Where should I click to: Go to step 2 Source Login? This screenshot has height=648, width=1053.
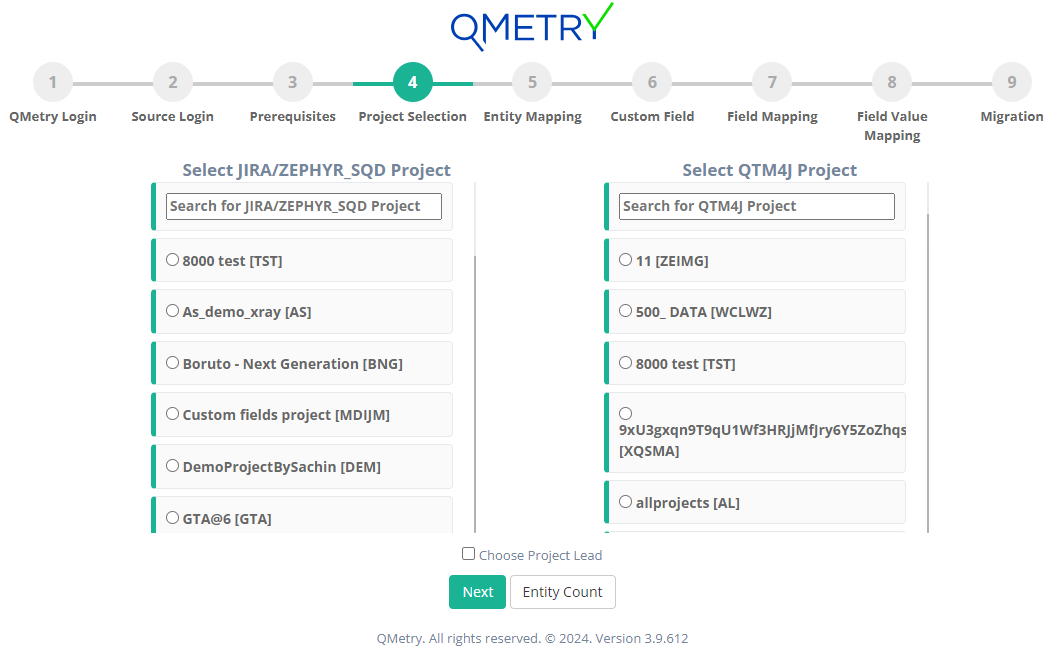point(173,83)
